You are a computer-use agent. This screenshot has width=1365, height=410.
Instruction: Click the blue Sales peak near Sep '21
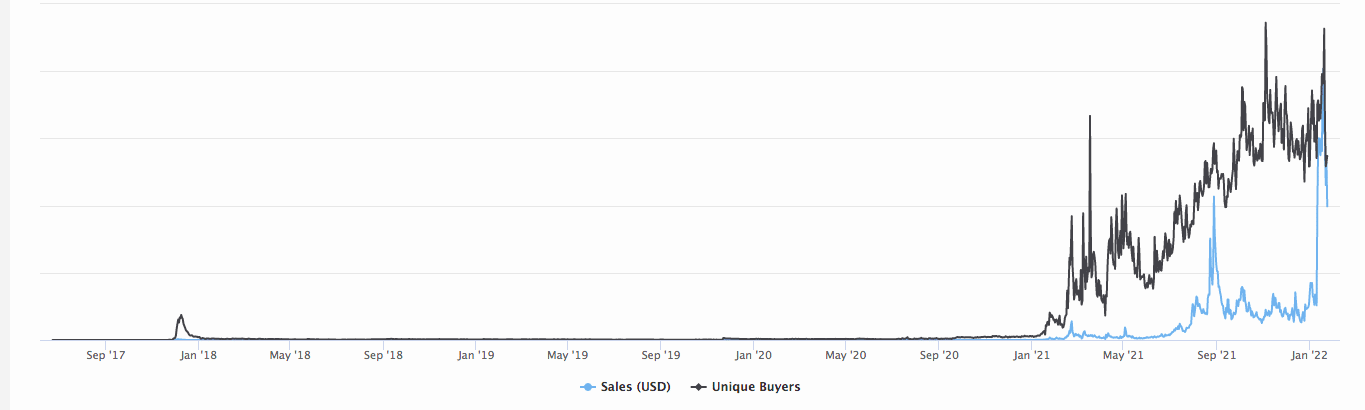(x=1213, y=200)
